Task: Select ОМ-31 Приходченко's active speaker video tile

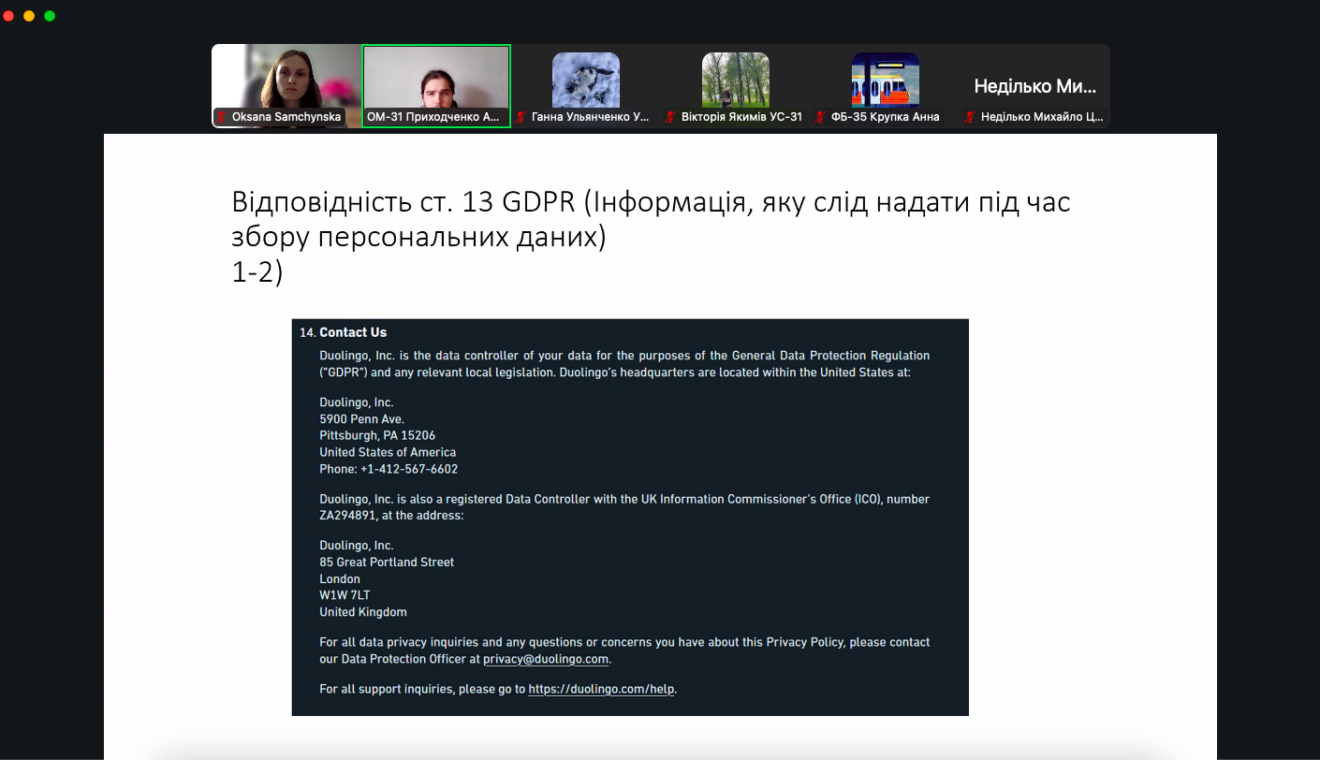Action: tap(436, 86)
